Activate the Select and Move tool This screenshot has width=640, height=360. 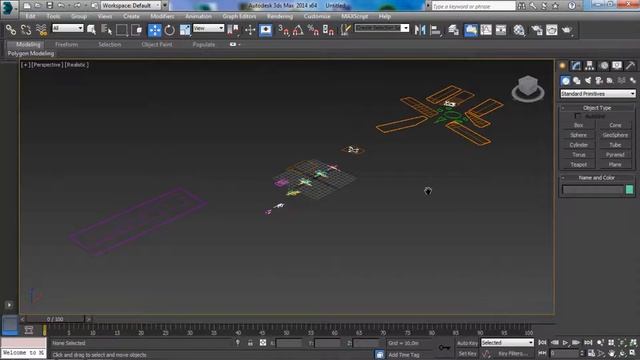(154, 30)
